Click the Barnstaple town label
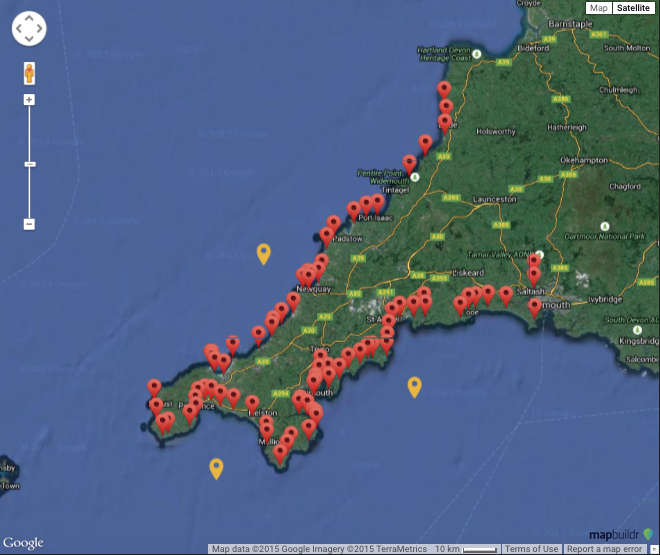The image size is (660, 555). [570, 24]
